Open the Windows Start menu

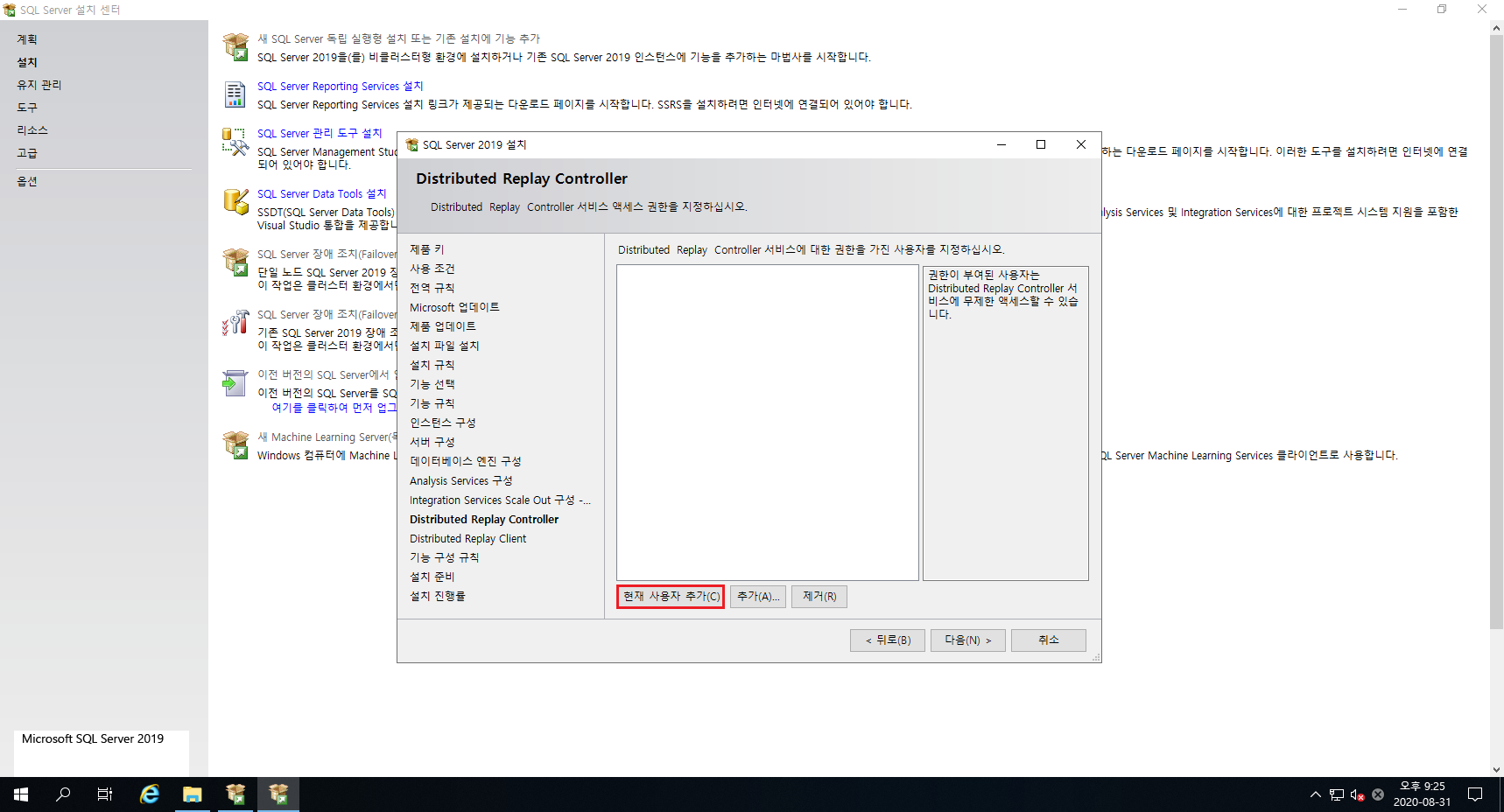(21, 794)
